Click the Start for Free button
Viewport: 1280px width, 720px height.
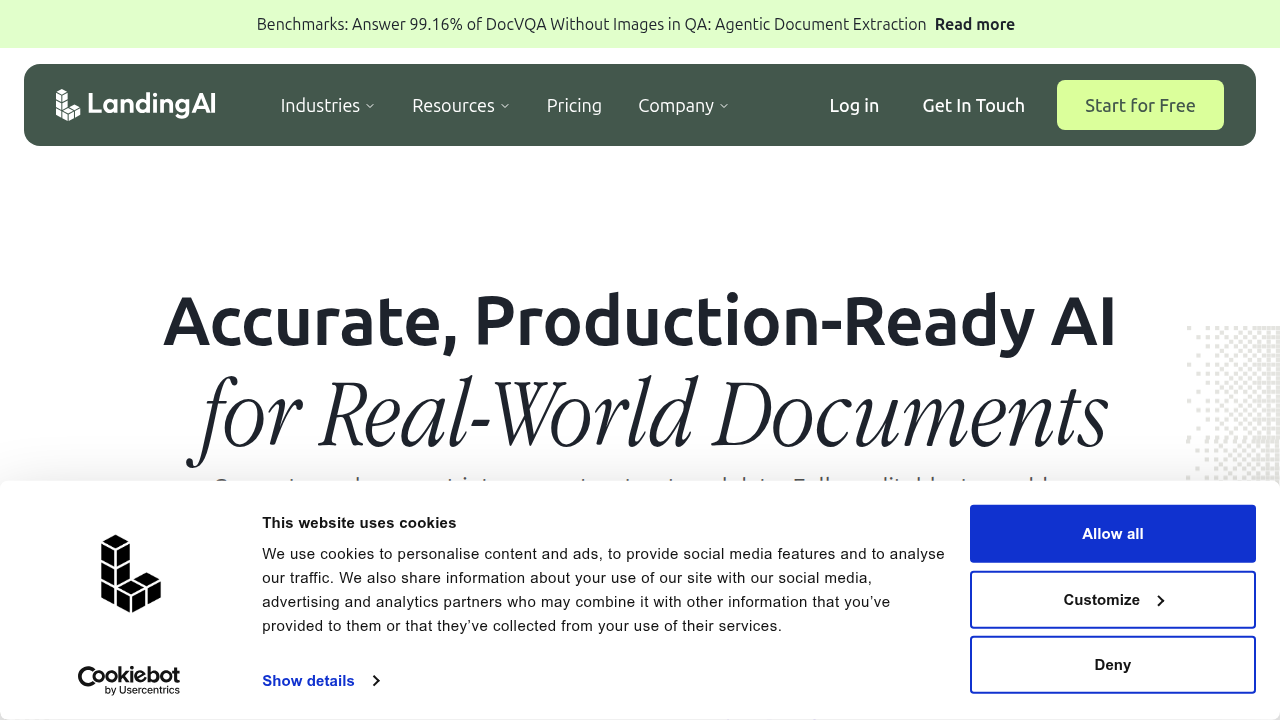coord(1140,105)
